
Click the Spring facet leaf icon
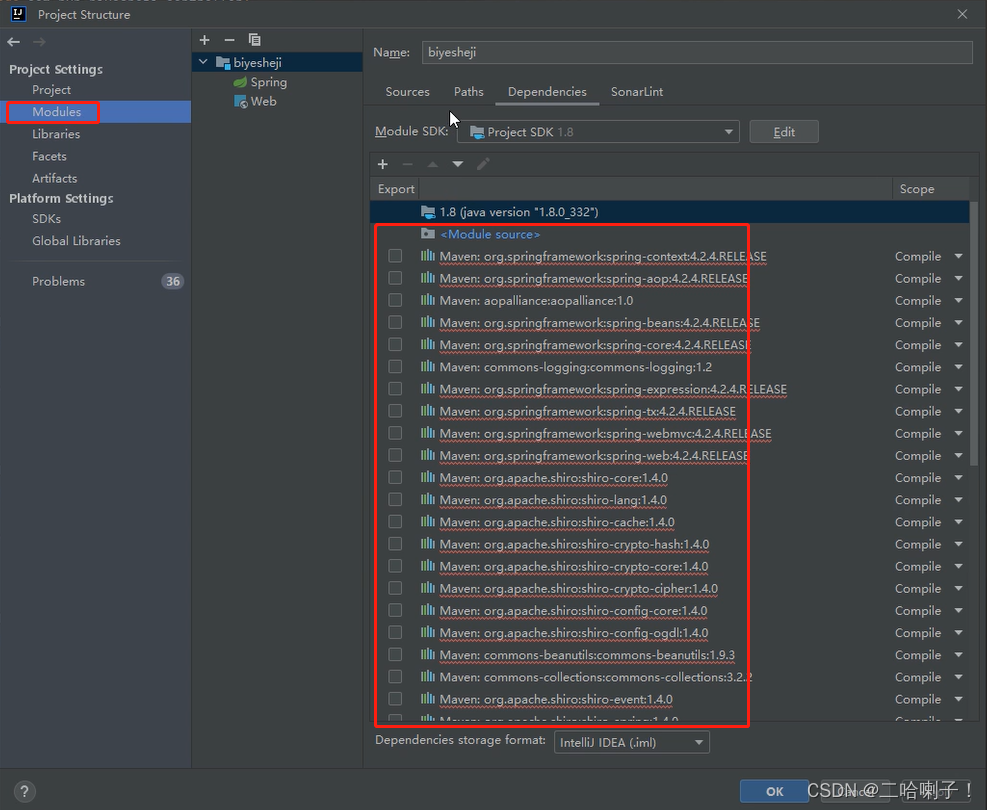click(x=240, y=82)
